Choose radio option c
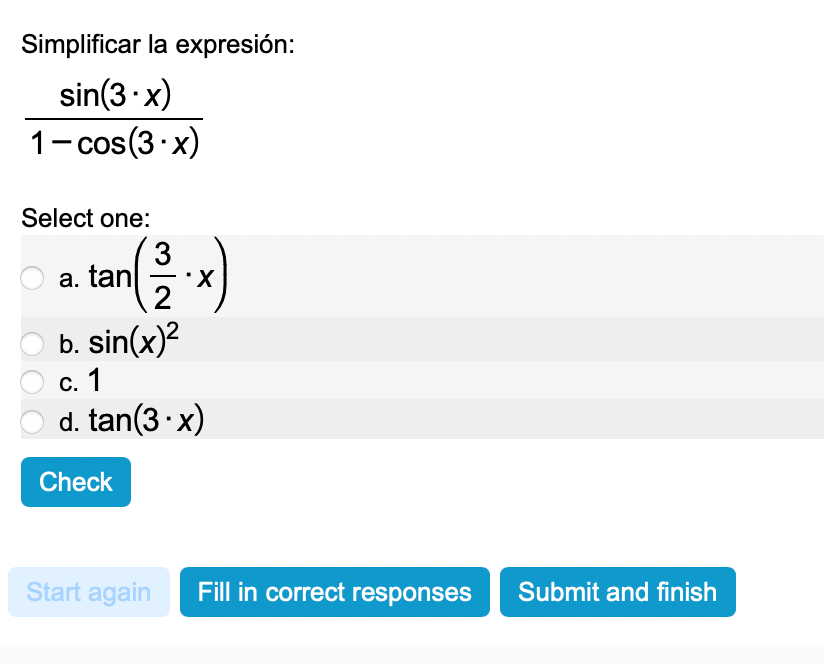This screenshot has width=824, height=664. 33,381
